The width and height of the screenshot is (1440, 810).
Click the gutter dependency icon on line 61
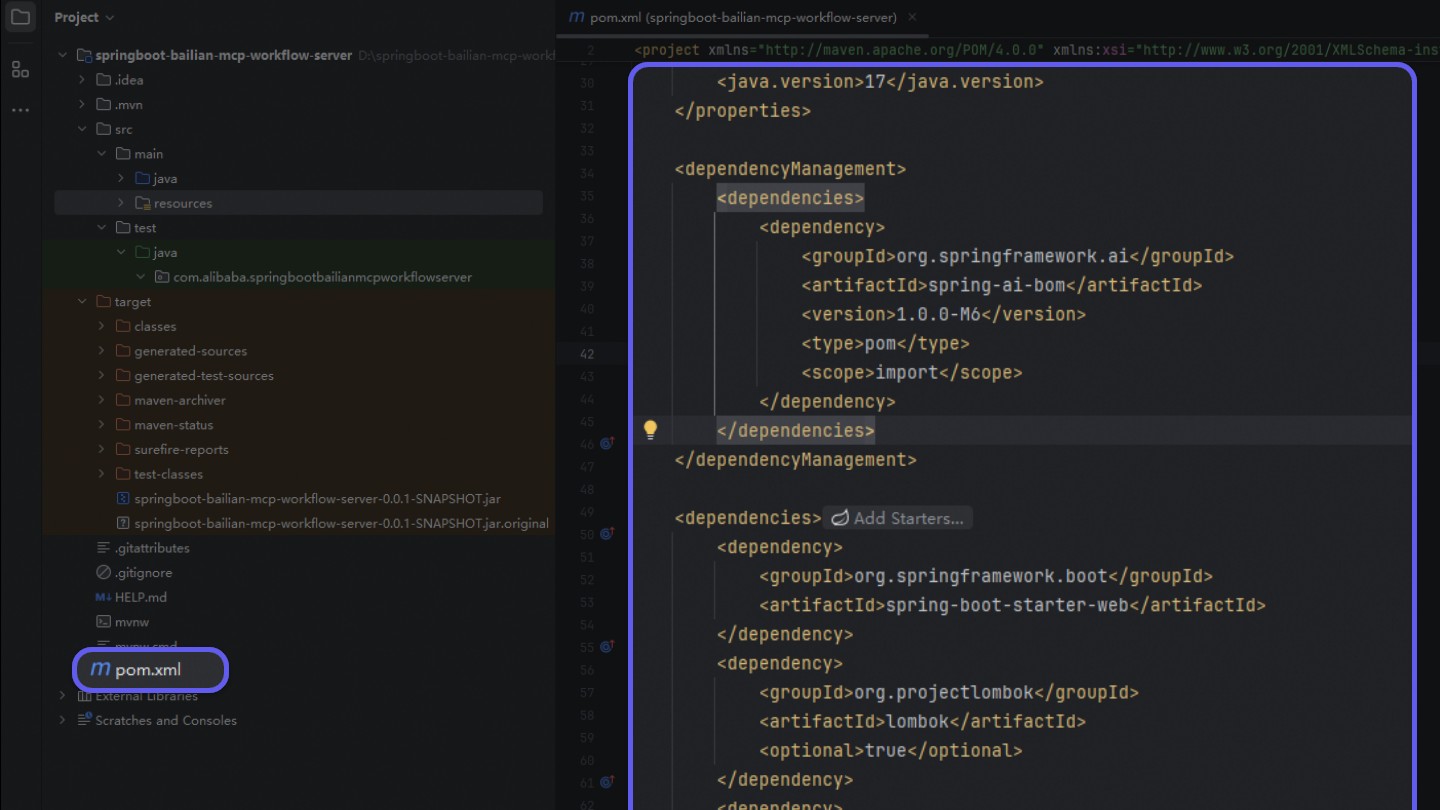point(606,783)
